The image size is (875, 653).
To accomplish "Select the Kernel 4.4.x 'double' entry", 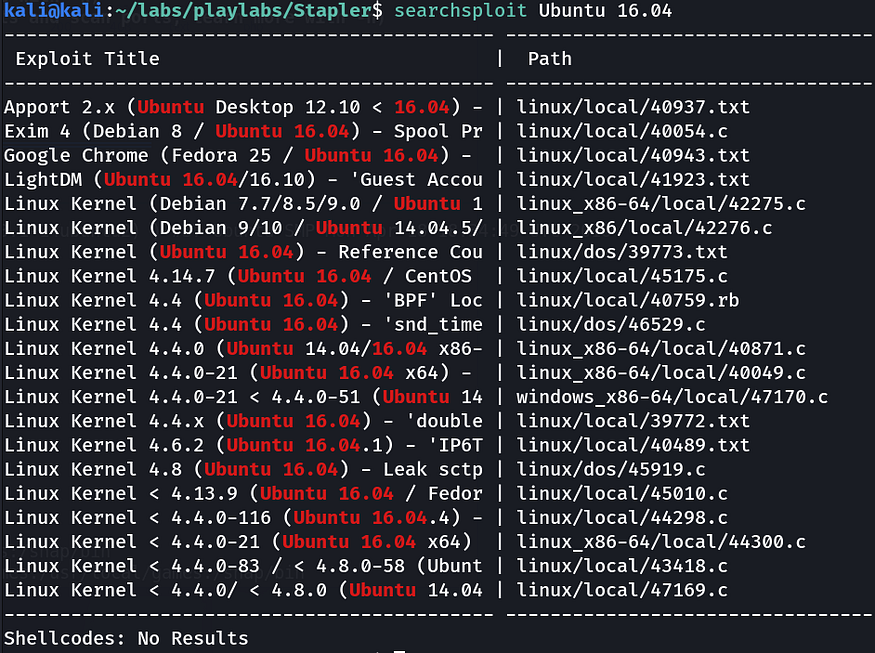I will coord(243,421).
